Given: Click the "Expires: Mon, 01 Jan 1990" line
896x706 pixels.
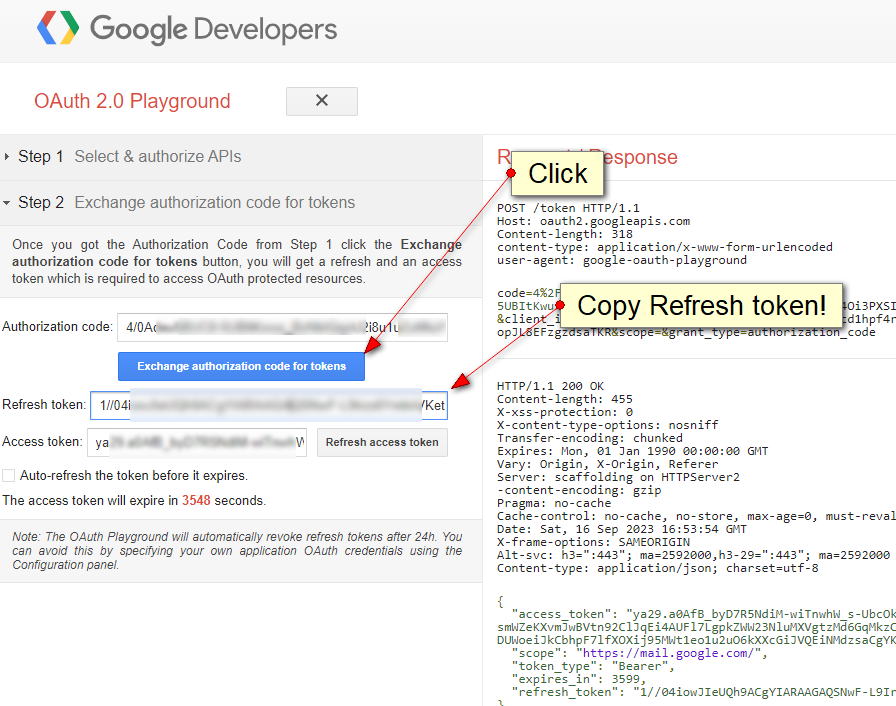Looking at the screenshot, I should (633, 451).
